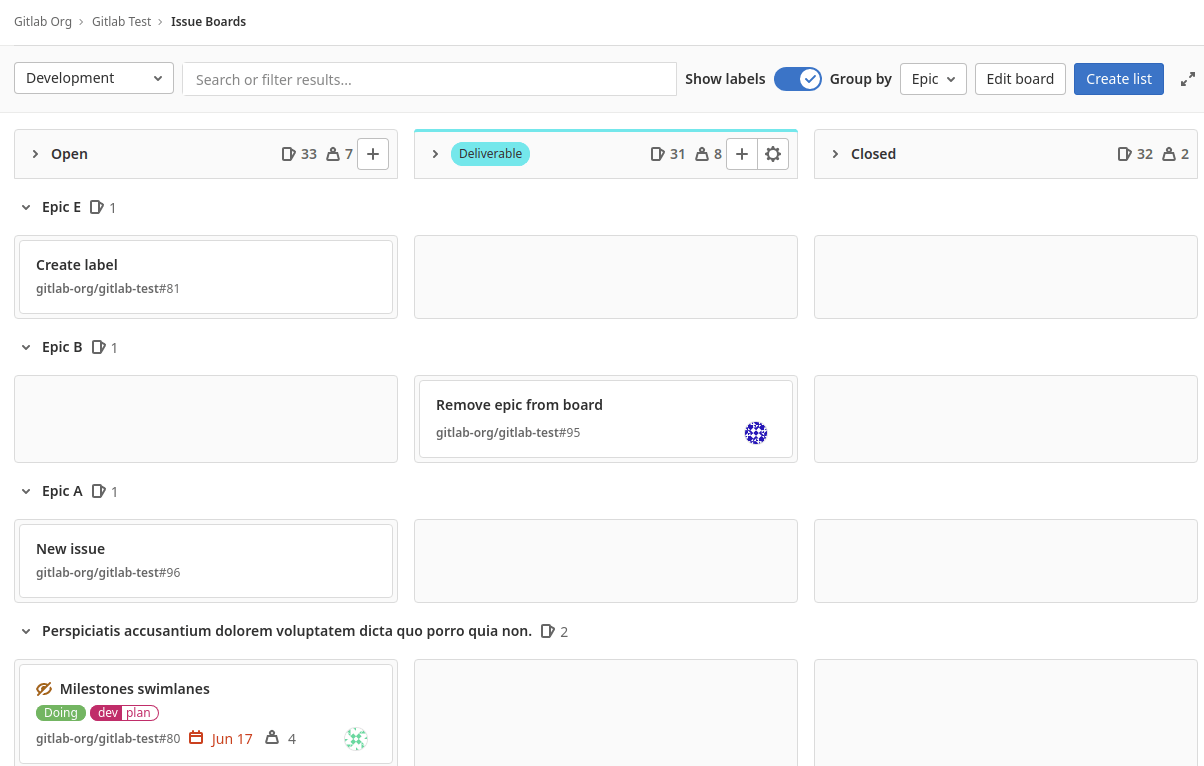
Task: Click the plus icon in Open list header
Action: (373, 154)
